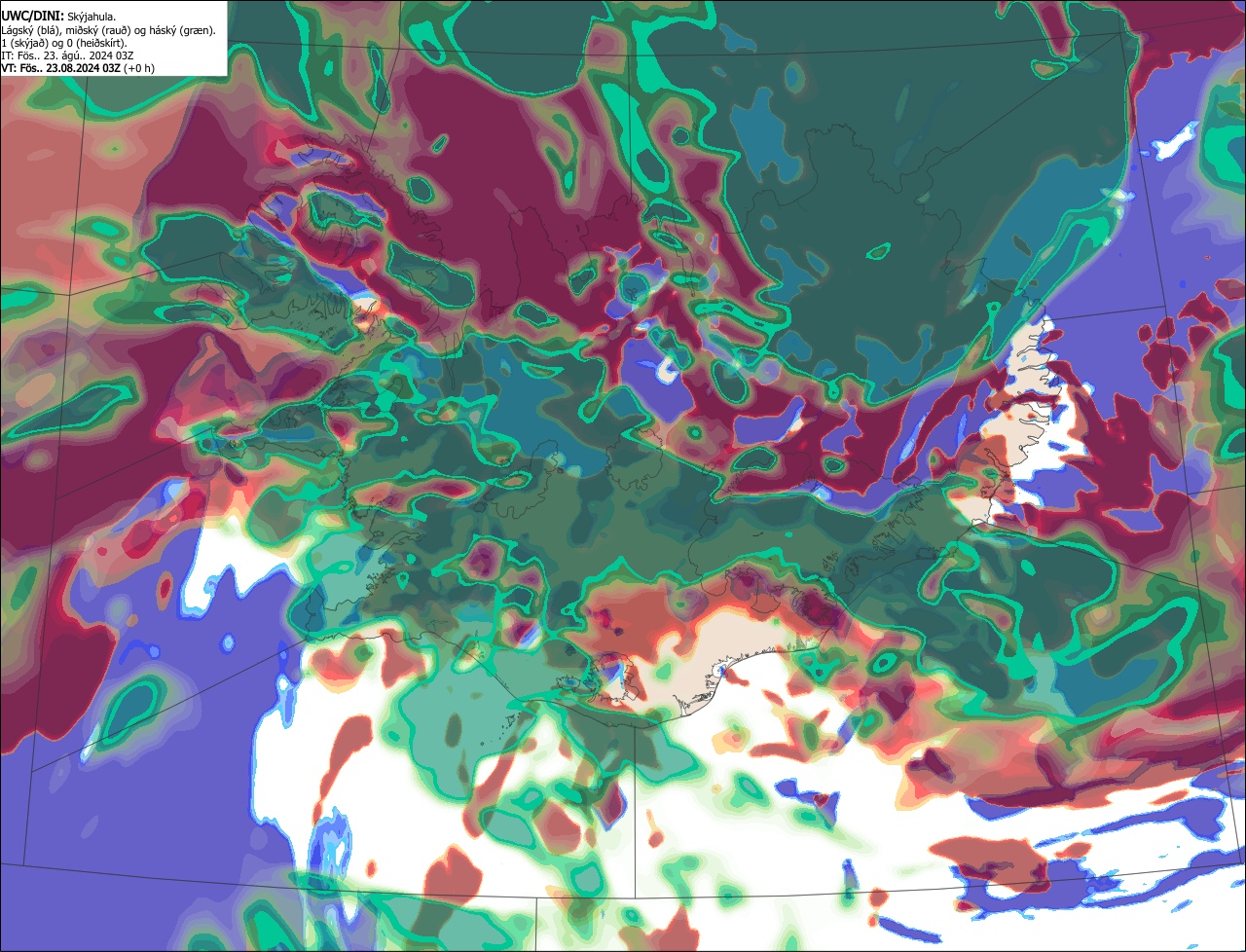This screenshot has width=1246, height=952.
Task: Click the 'UWC/DINI:' model label
Action: pyautogui.click(x=32, y=17)
